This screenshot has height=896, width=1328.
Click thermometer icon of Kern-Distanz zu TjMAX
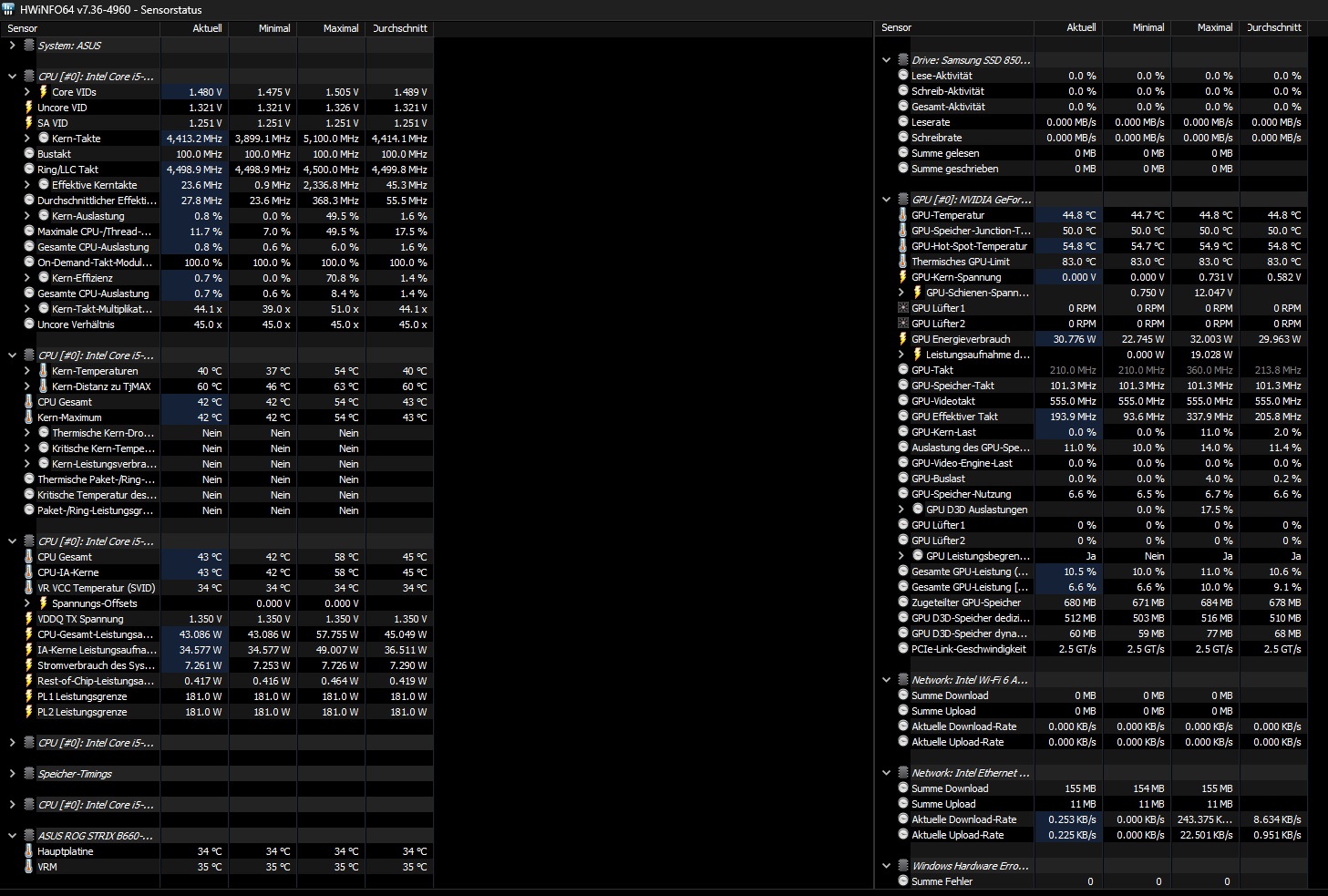(x=43, y=386)
